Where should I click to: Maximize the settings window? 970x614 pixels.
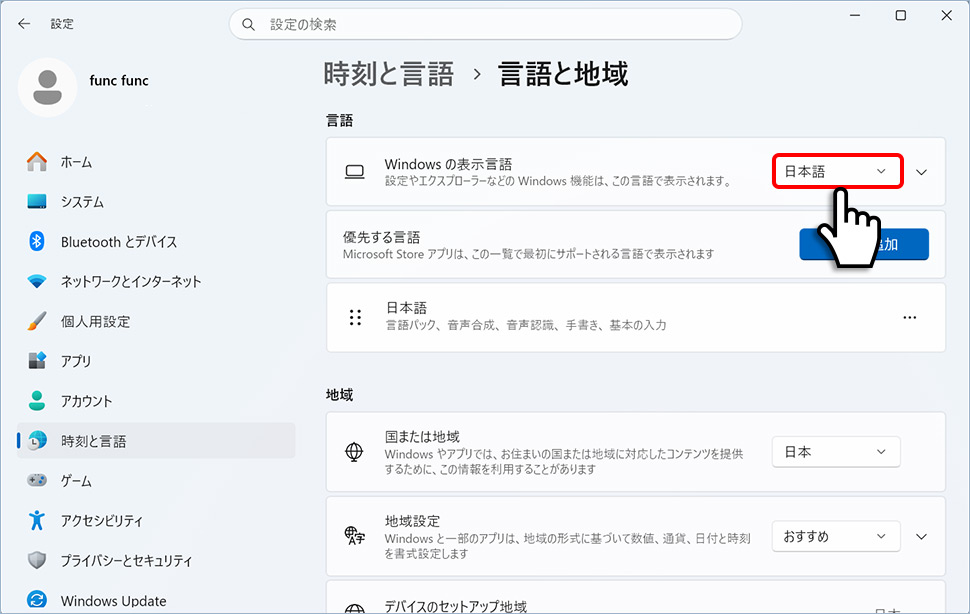coord(901,15)
